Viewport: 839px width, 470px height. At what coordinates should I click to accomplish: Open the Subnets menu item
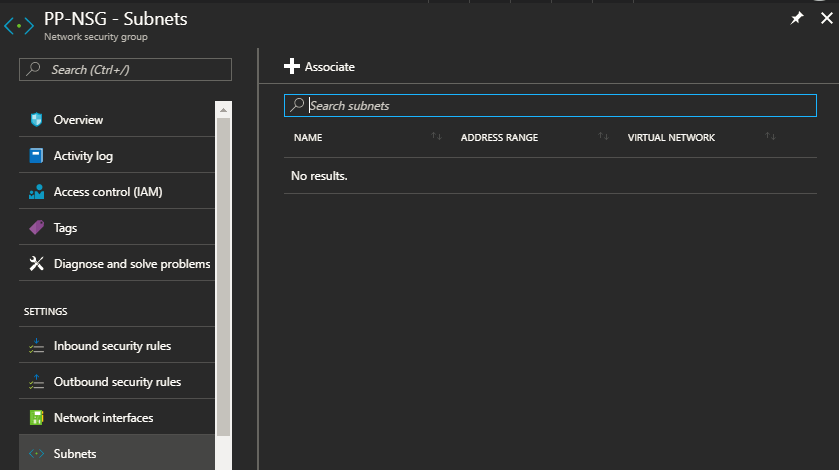tap(75, 454)
